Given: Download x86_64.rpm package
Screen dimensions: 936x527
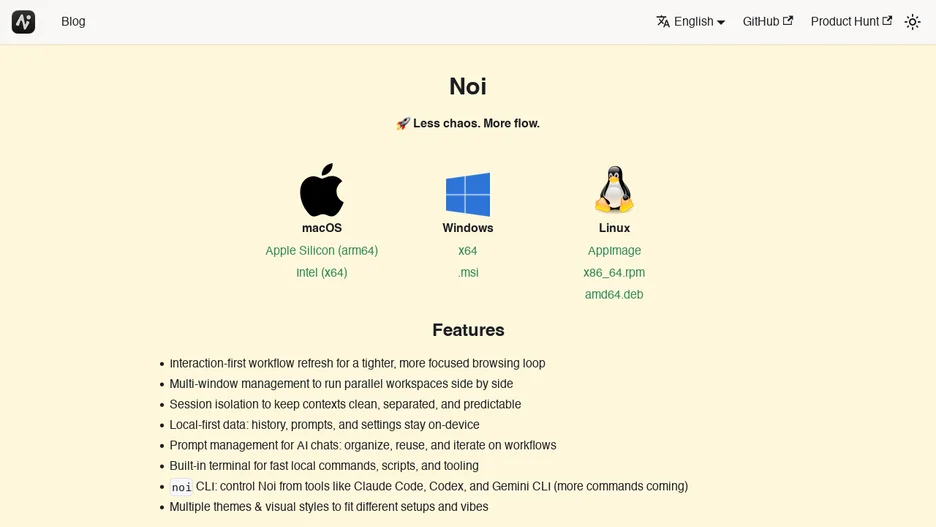Looking at the screenshot, I should (614, 273).
